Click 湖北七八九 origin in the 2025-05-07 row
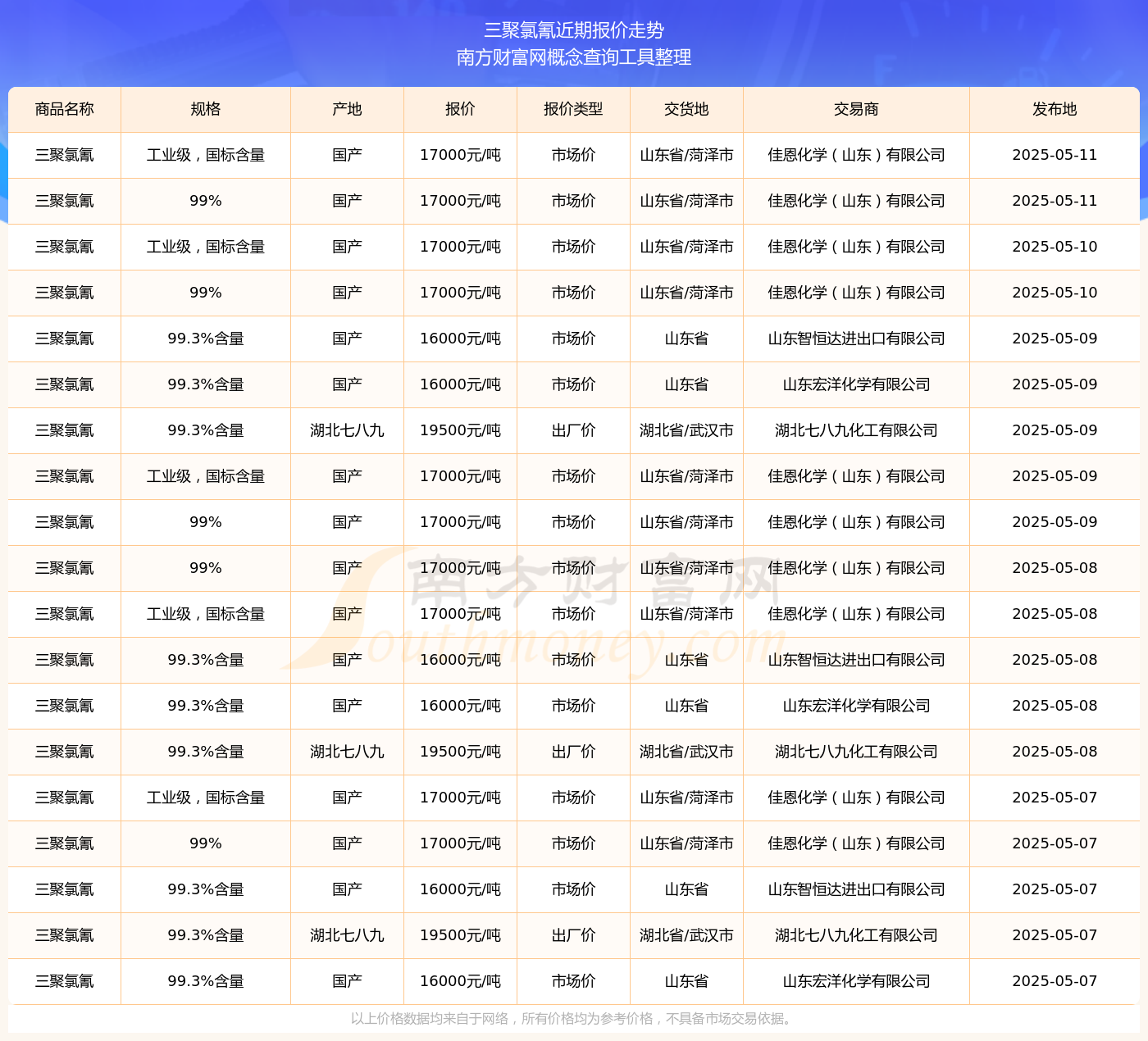Screen dimensions: 1148x1041 click(x=347, y=935)
